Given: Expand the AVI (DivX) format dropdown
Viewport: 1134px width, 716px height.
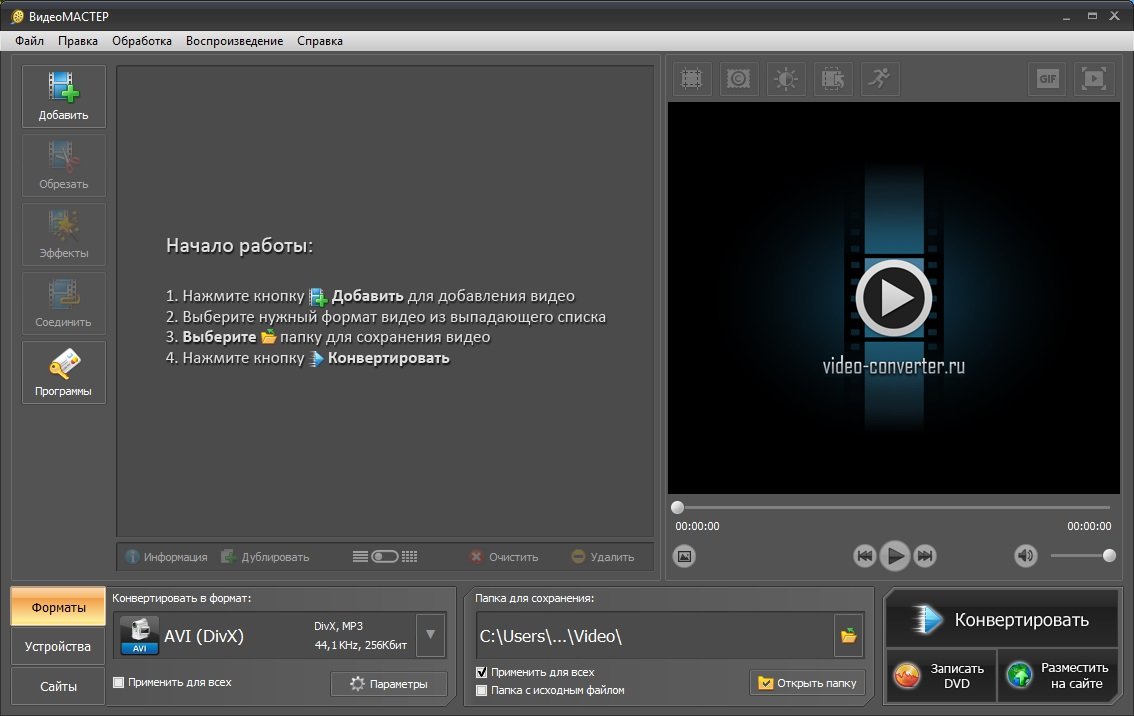Looking at the screenshot, I should point(430,635).
